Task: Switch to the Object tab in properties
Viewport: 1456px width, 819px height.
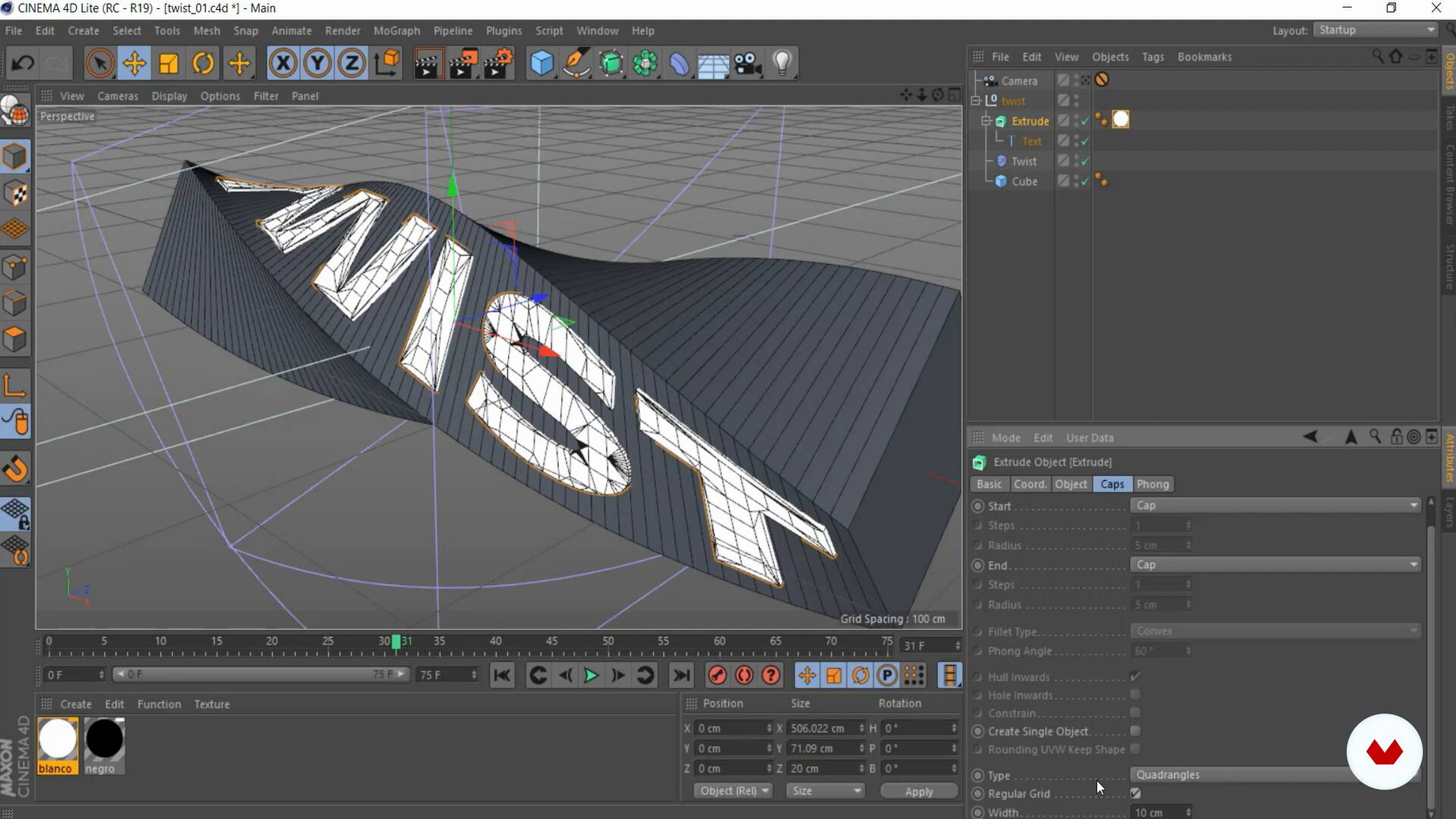Action: click(x=1071, y=484)
